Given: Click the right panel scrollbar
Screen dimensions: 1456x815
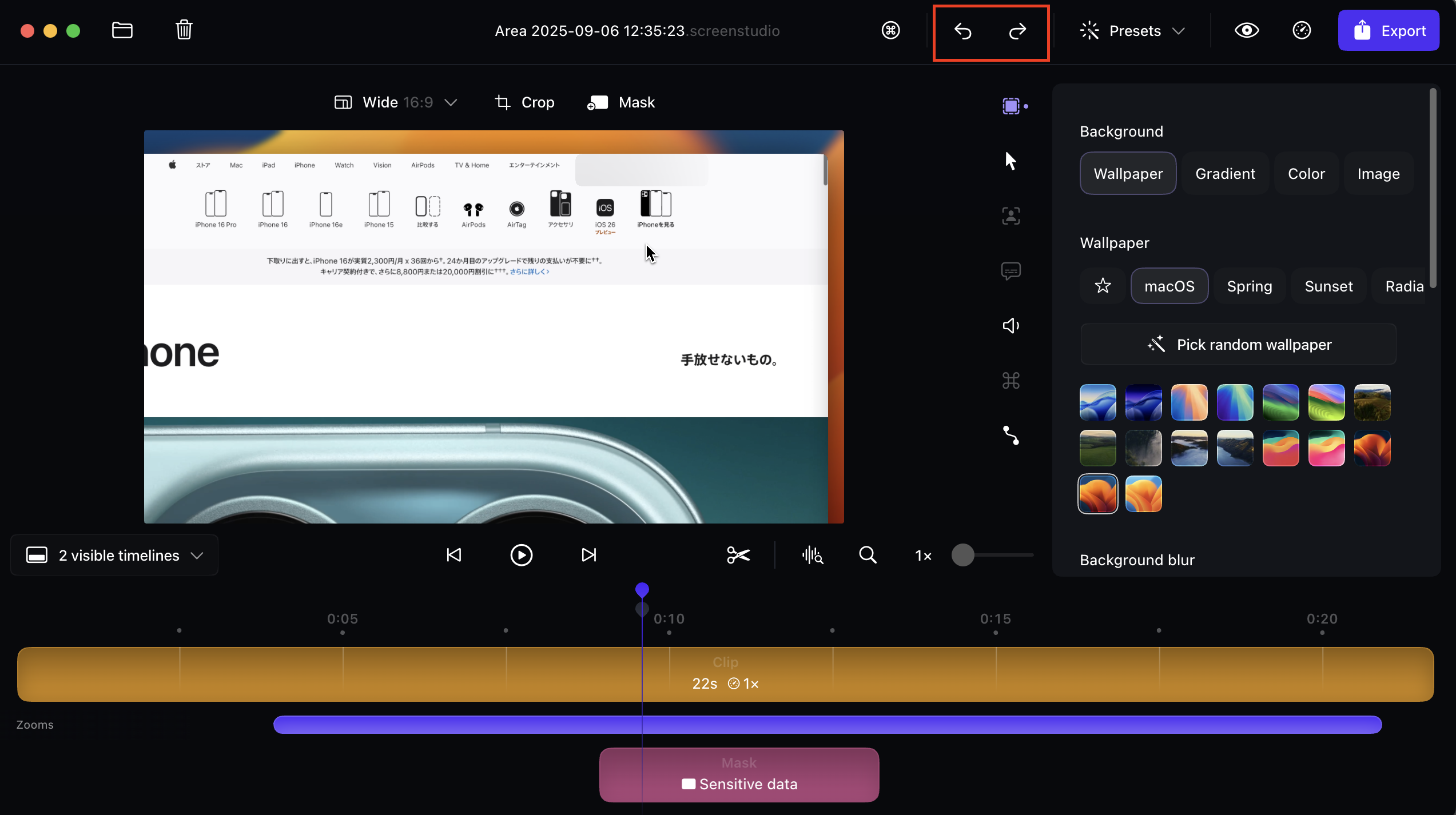Looking at the screenshot, I should [x=1433, y=189].
